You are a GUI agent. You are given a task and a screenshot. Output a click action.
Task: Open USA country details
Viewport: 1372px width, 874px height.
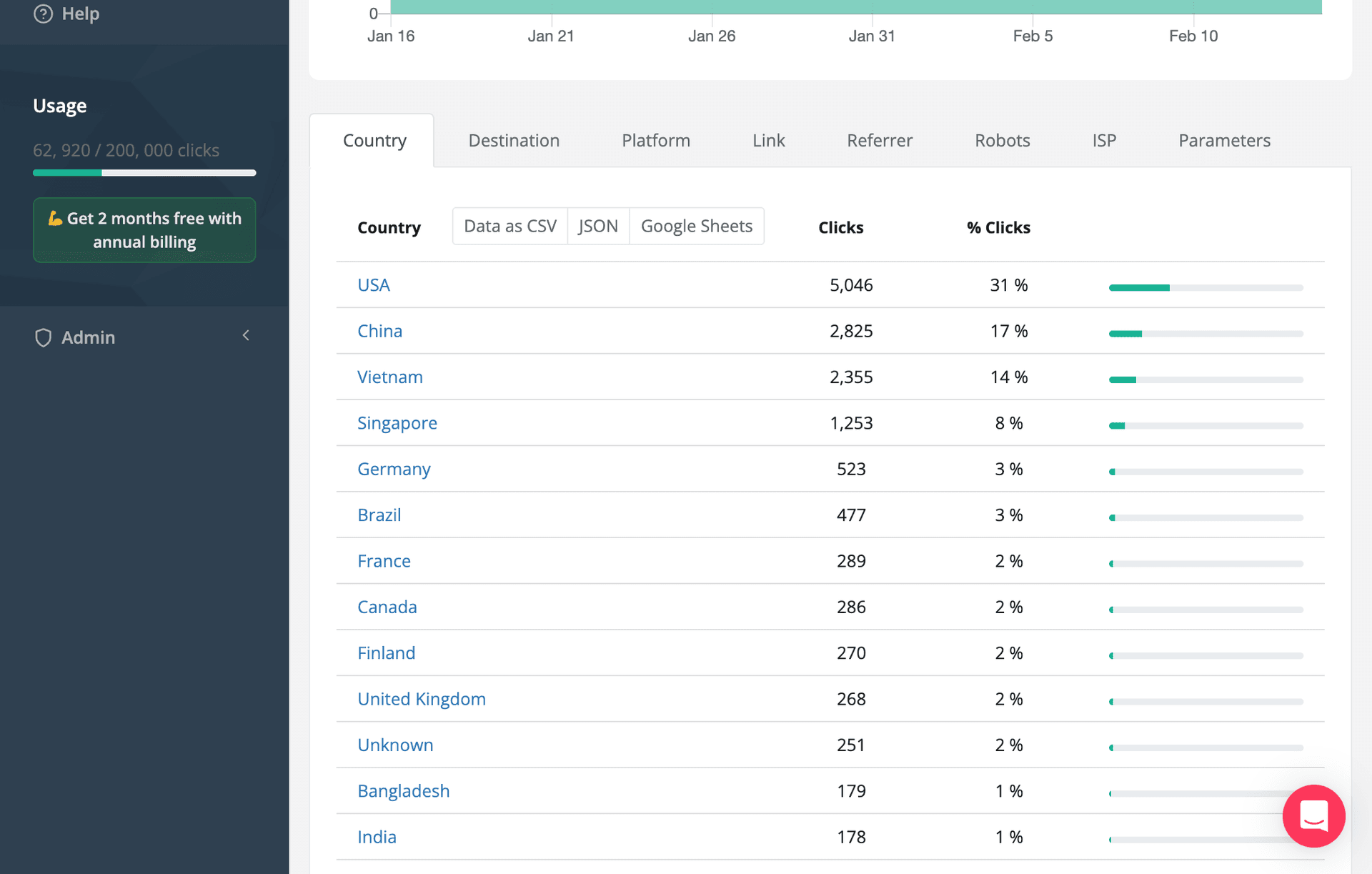coord(373,284)
